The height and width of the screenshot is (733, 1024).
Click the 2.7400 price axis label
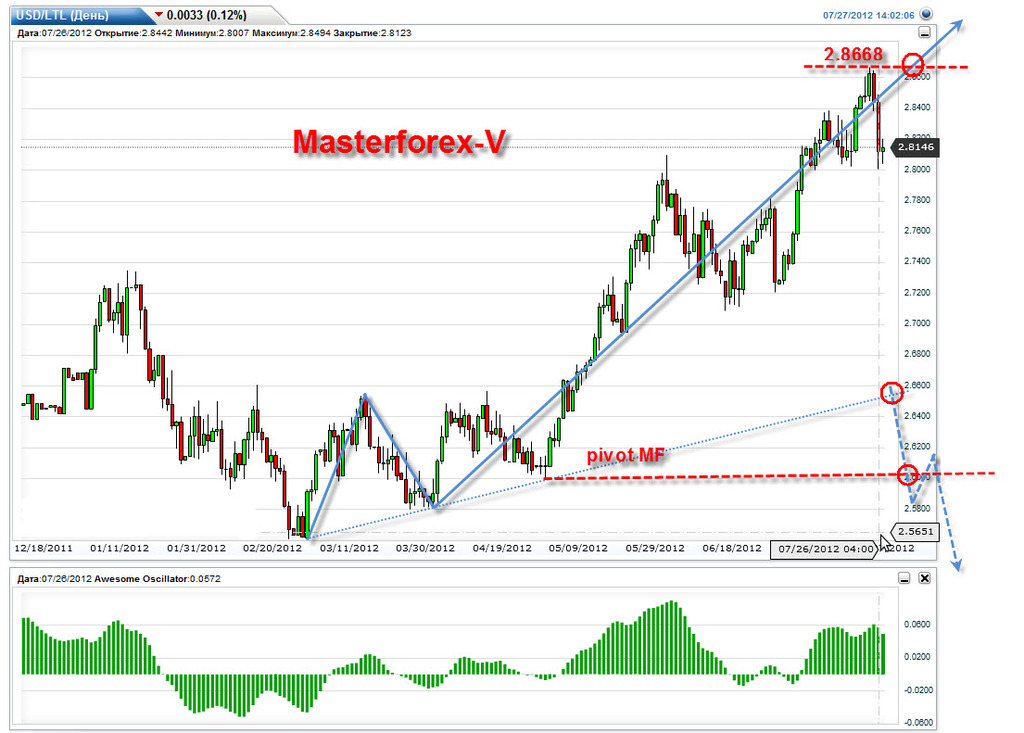[x=917, y=261]
